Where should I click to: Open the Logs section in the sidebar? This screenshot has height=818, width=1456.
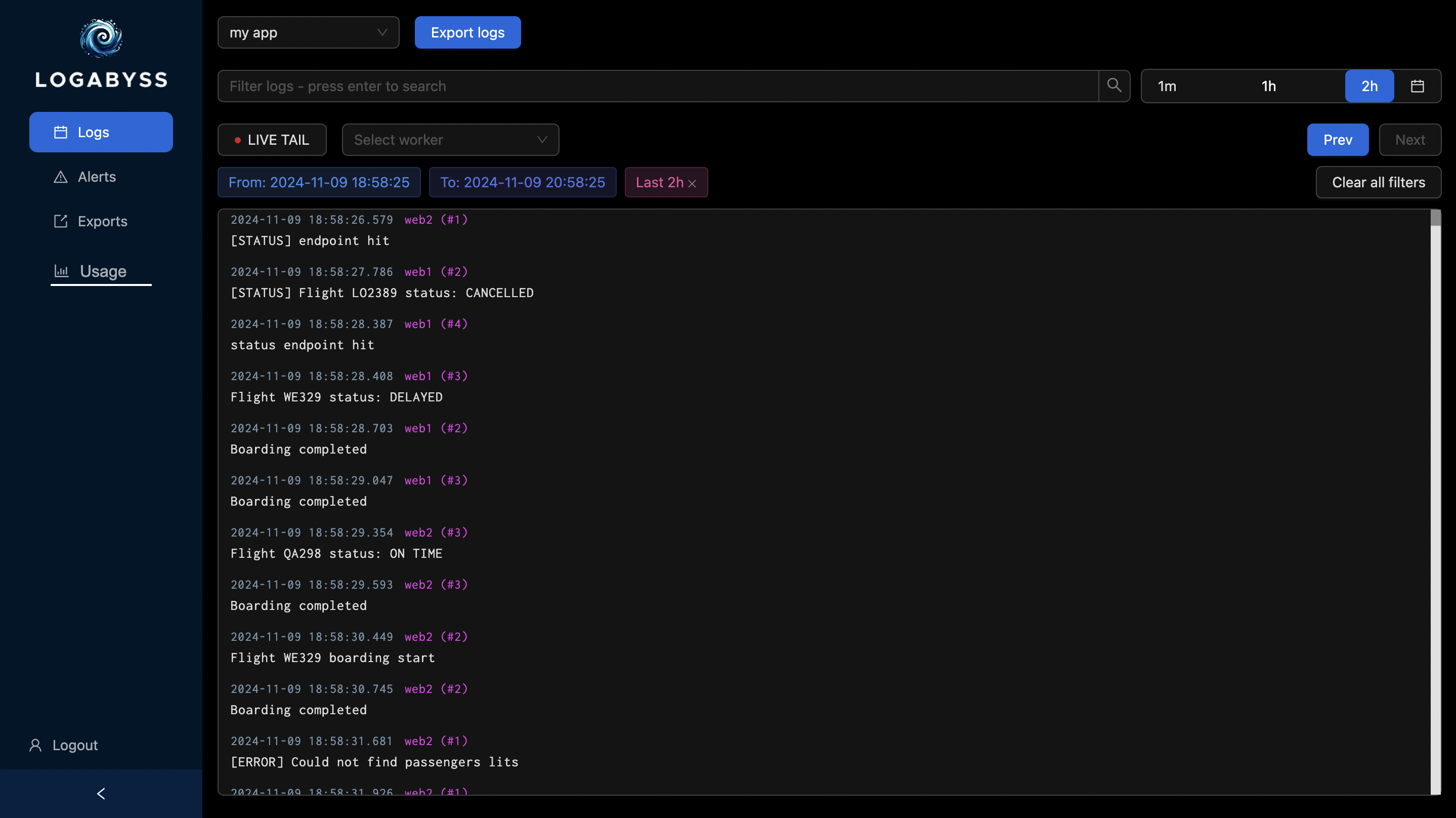pyautogui.click(x=101, y=132)
